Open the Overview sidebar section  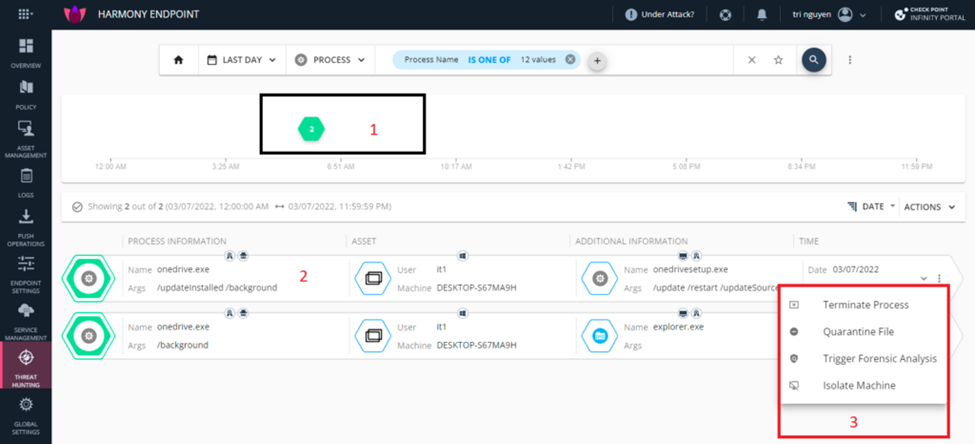25,52
